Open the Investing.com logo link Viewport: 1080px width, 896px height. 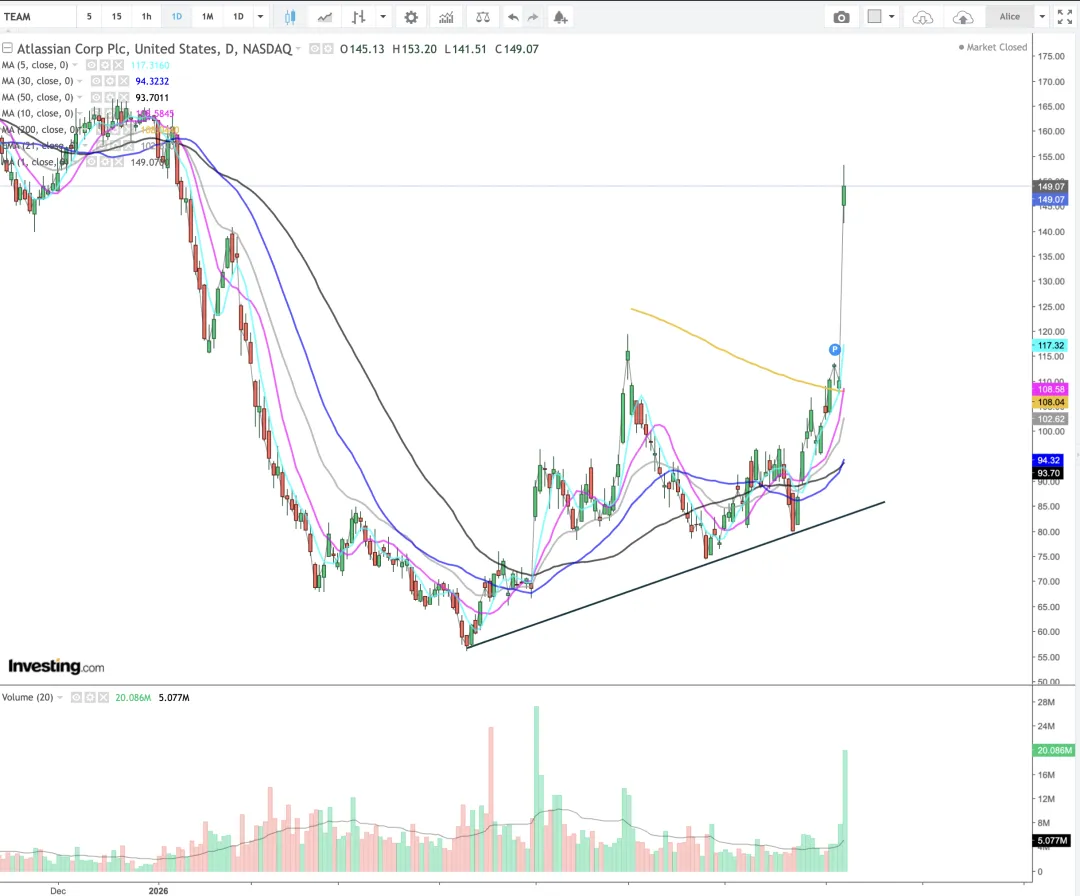tap(56, 666)
